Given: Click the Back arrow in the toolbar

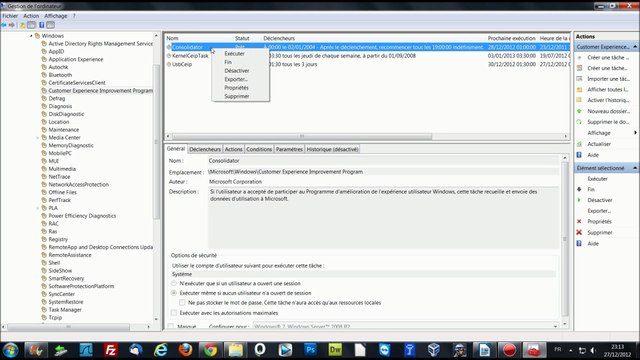Looking at the screenshot, I should click(4, 25).
